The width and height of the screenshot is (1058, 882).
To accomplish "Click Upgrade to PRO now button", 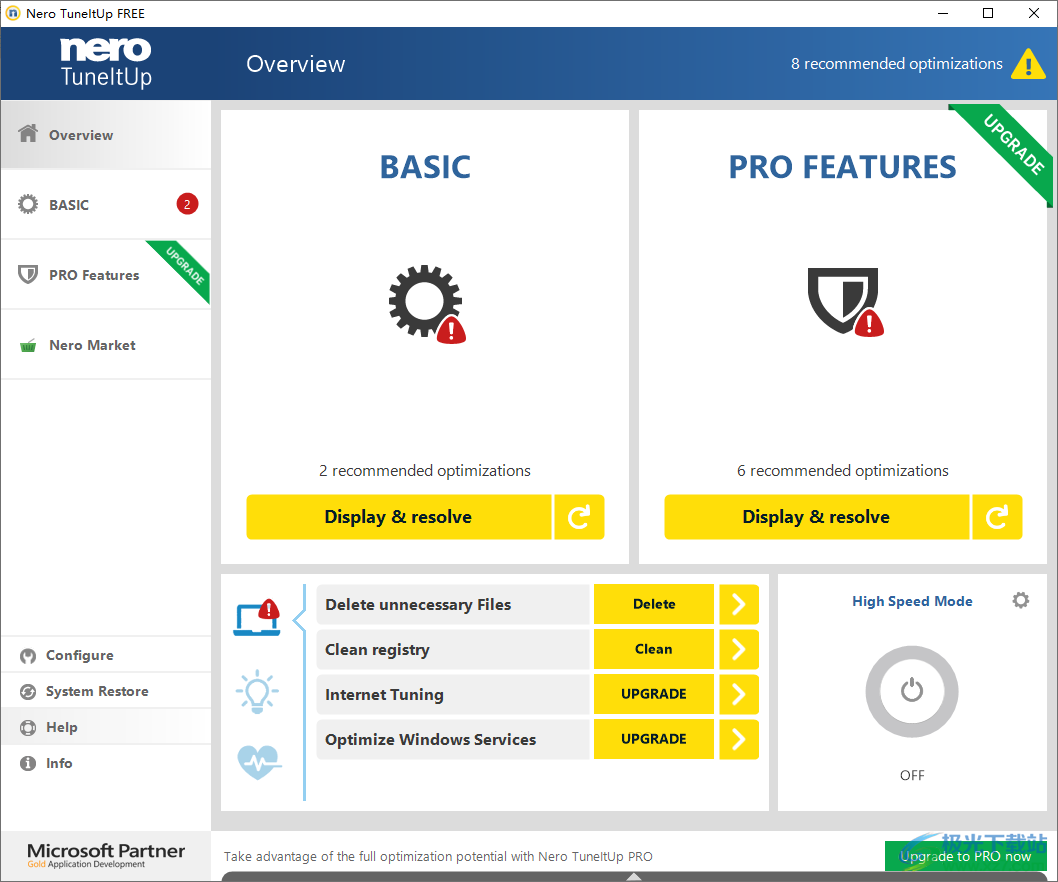I will click(966, 856).
